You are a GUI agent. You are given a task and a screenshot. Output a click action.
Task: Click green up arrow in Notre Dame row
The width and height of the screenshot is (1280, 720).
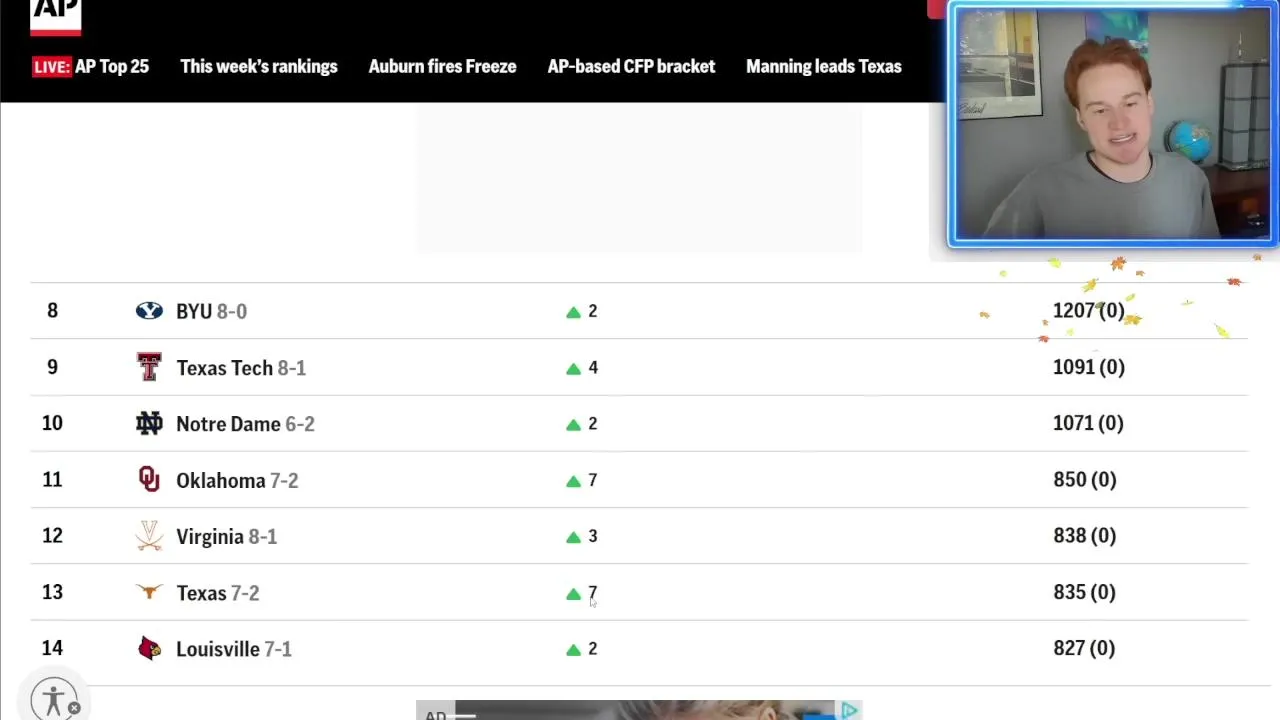(x=573, y=424)
